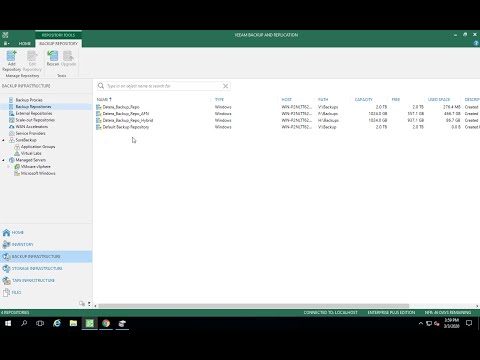Click the search box for object names
Screen dimensions: 480x360
coord(163,86)
